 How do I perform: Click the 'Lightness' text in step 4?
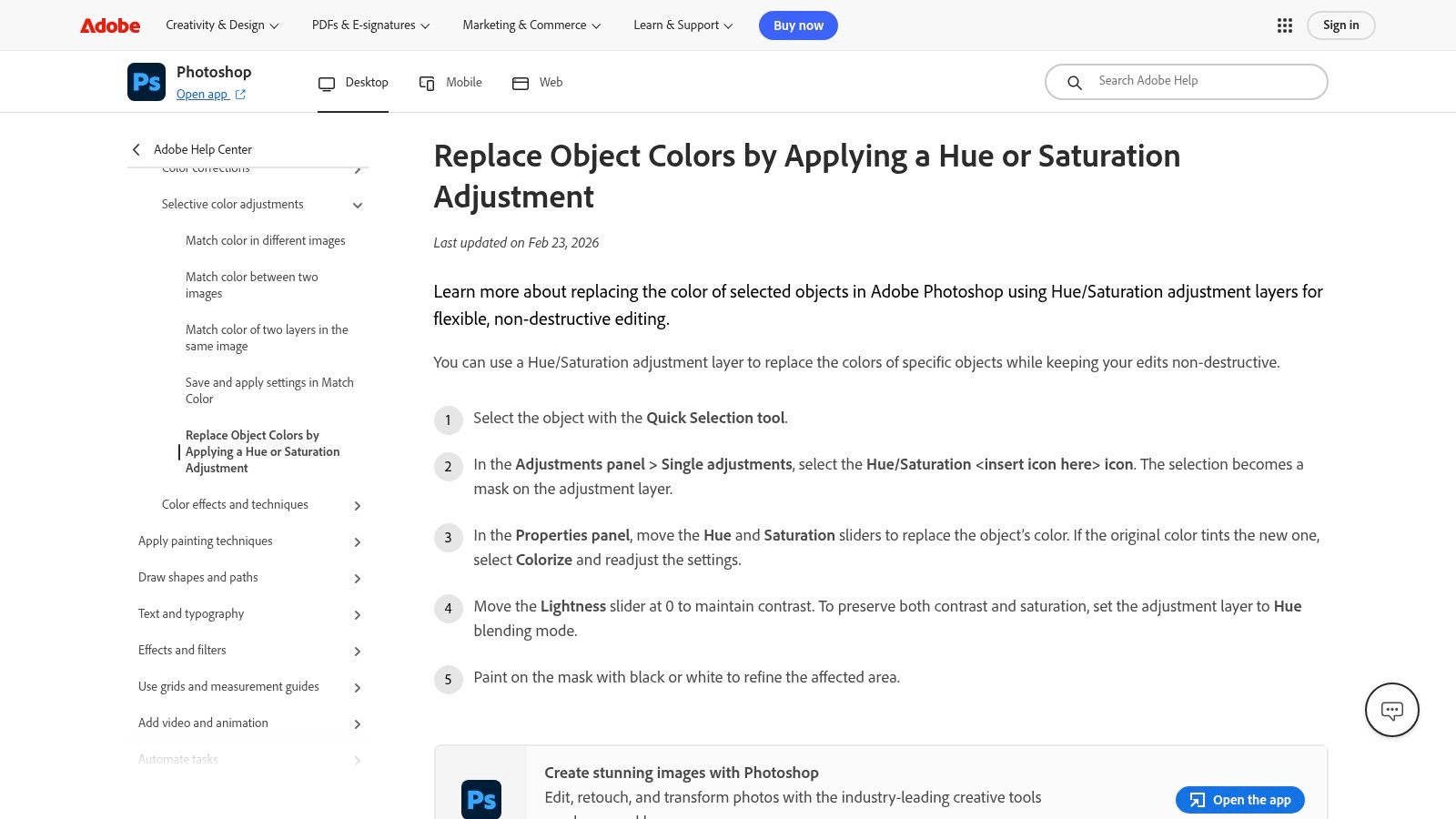coord(573,606)
